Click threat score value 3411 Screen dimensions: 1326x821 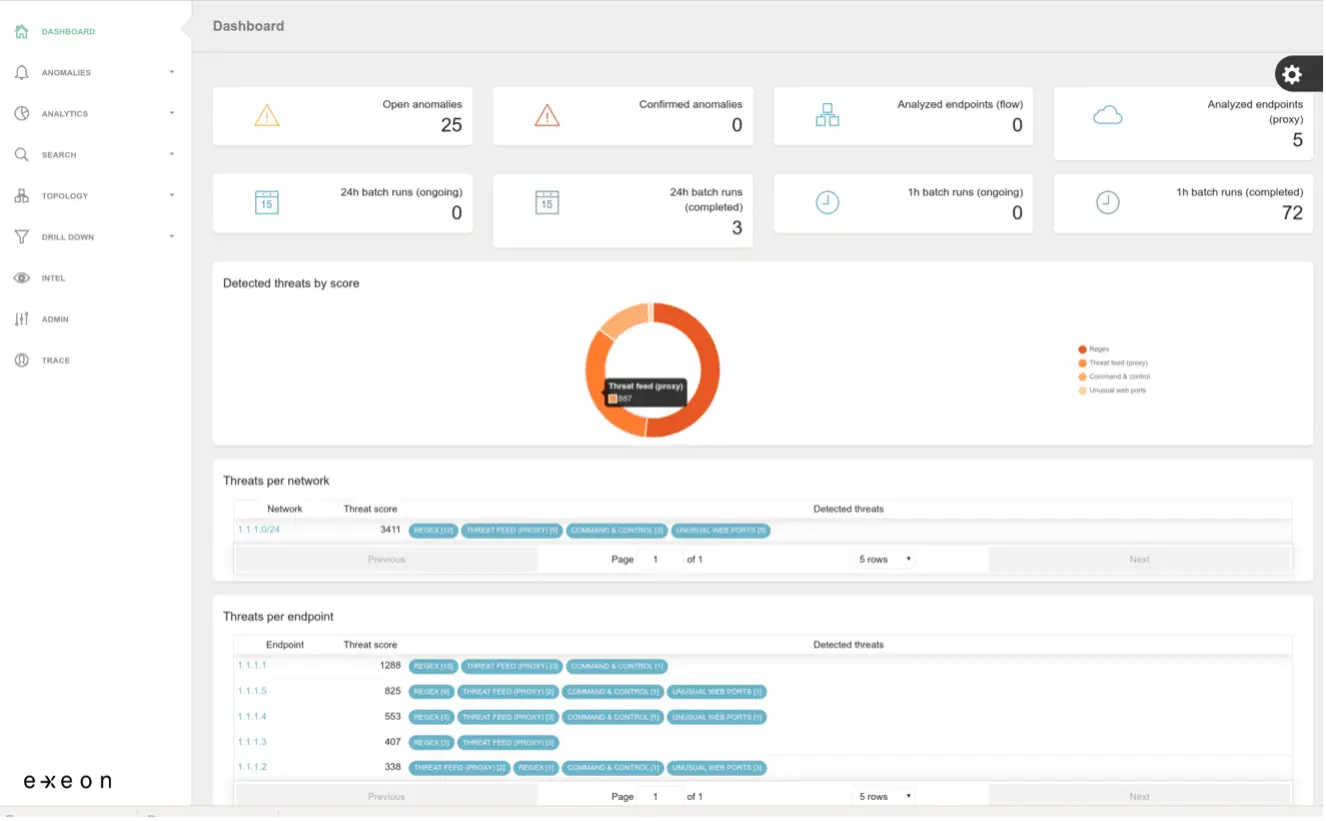click(390, 529)
